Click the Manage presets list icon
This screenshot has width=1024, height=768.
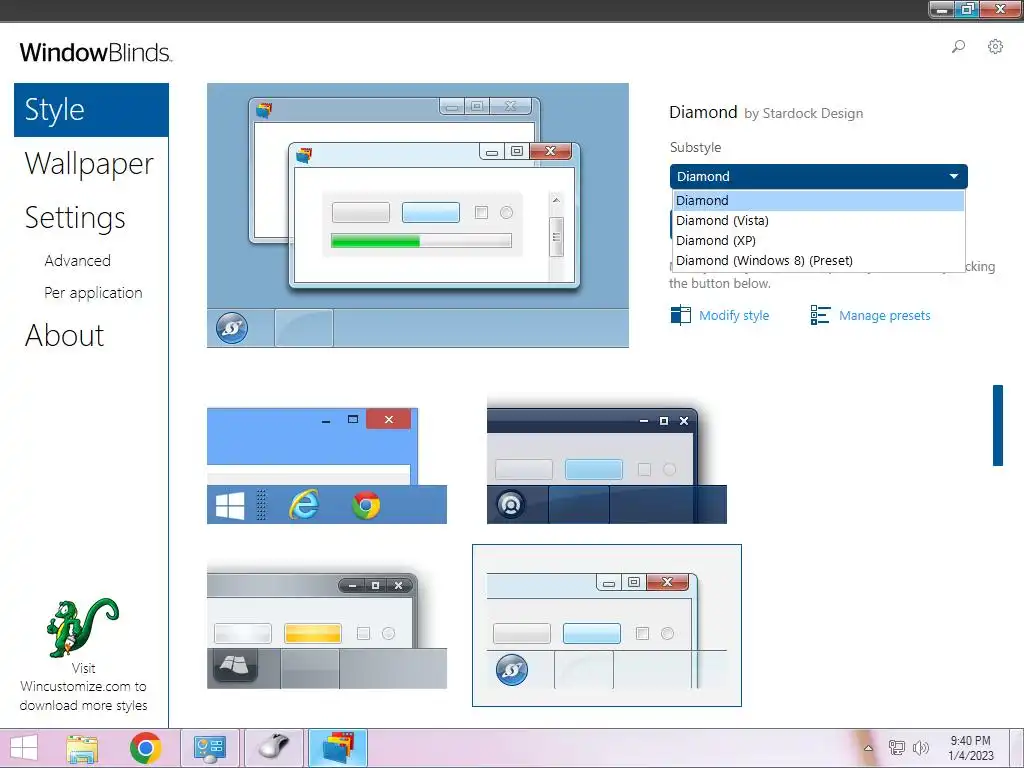click(x=820, y=315)
